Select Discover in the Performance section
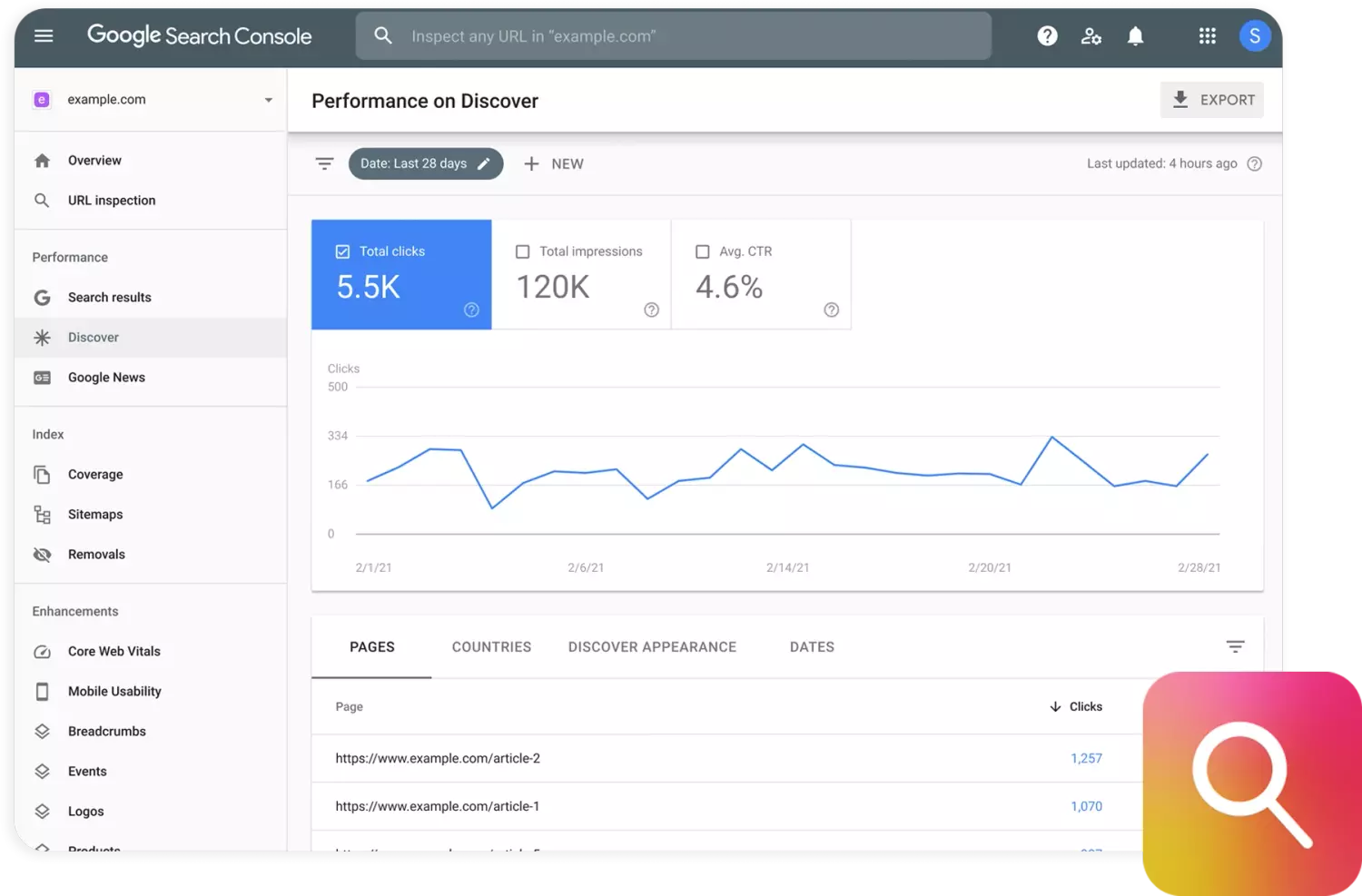The width and height of the screenshot is (1362, 896). (x=94, y=337)
